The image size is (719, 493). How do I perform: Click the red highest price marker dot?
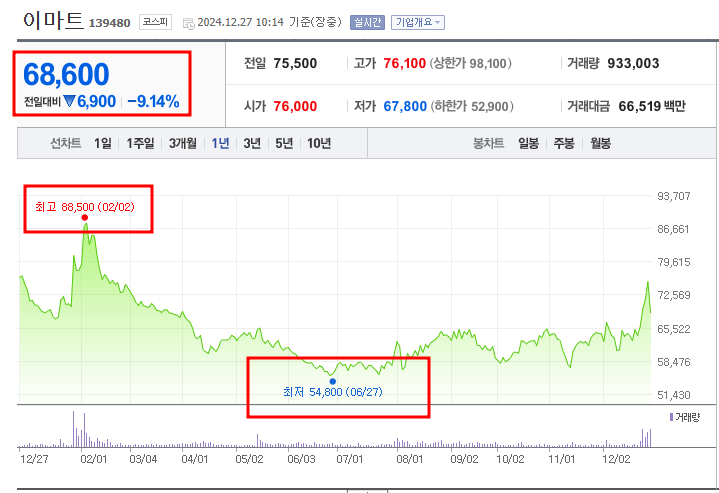tap(84, 217)
